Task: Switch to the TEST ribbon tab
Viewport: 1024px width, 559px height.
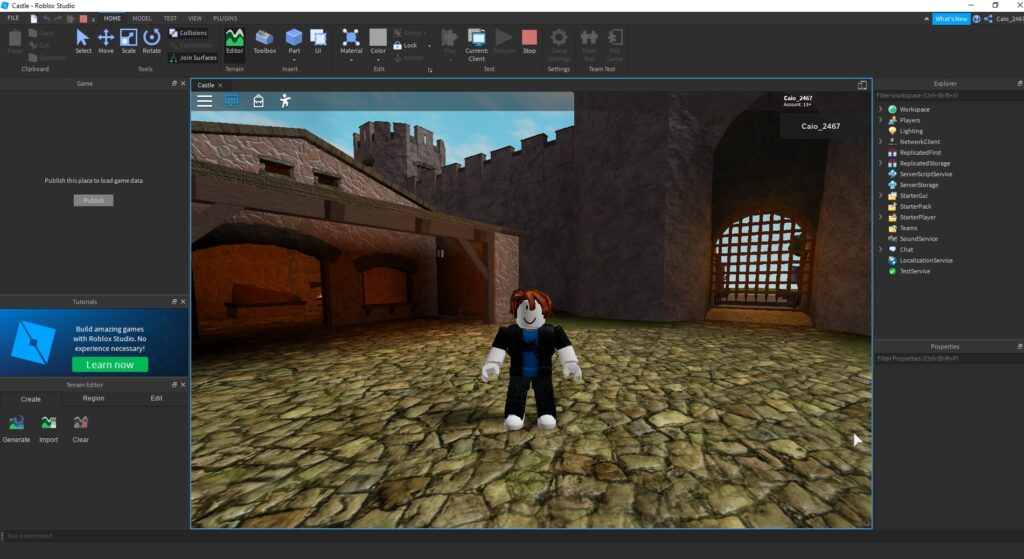Action: 170,18
